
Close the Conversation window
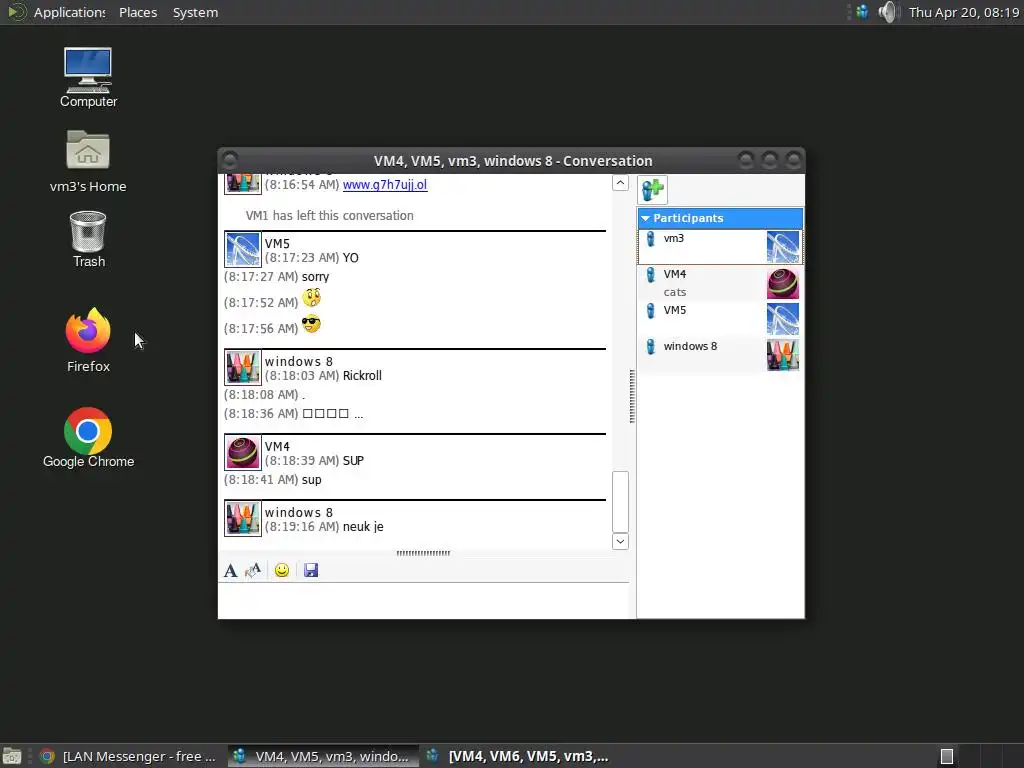pos(793,160)
